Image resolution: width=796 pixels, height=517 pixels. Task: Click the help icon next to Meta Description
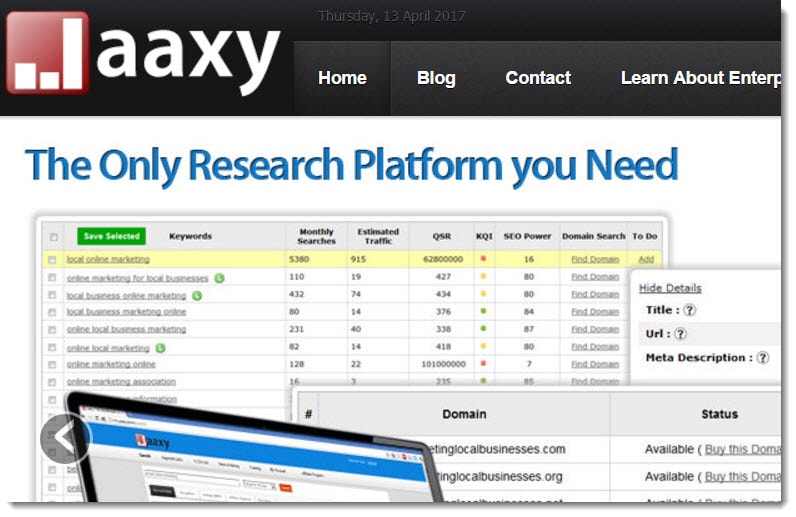coord(762,358)
